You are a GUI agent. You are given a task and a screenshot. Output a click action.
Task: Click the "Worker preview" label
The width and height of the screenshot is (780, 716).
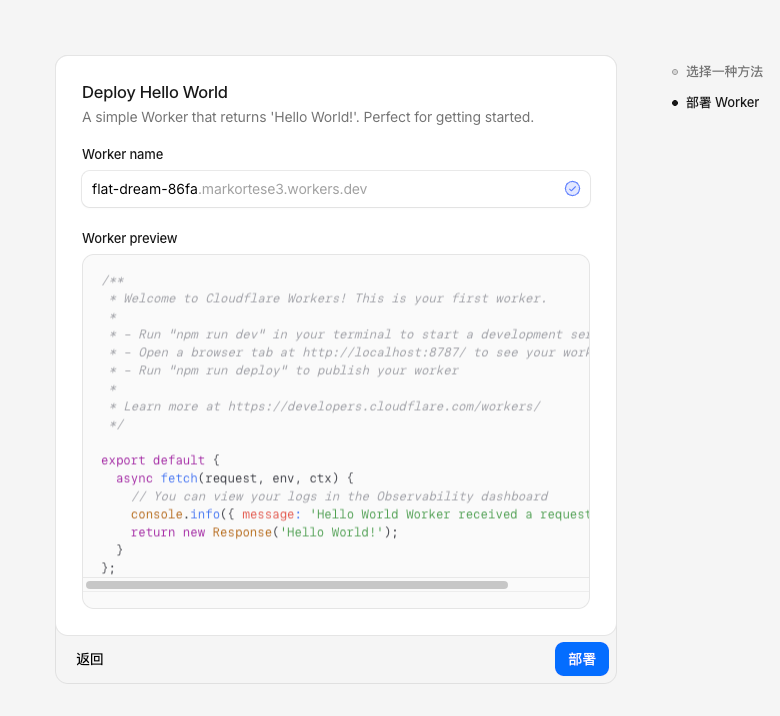point(130,238)
